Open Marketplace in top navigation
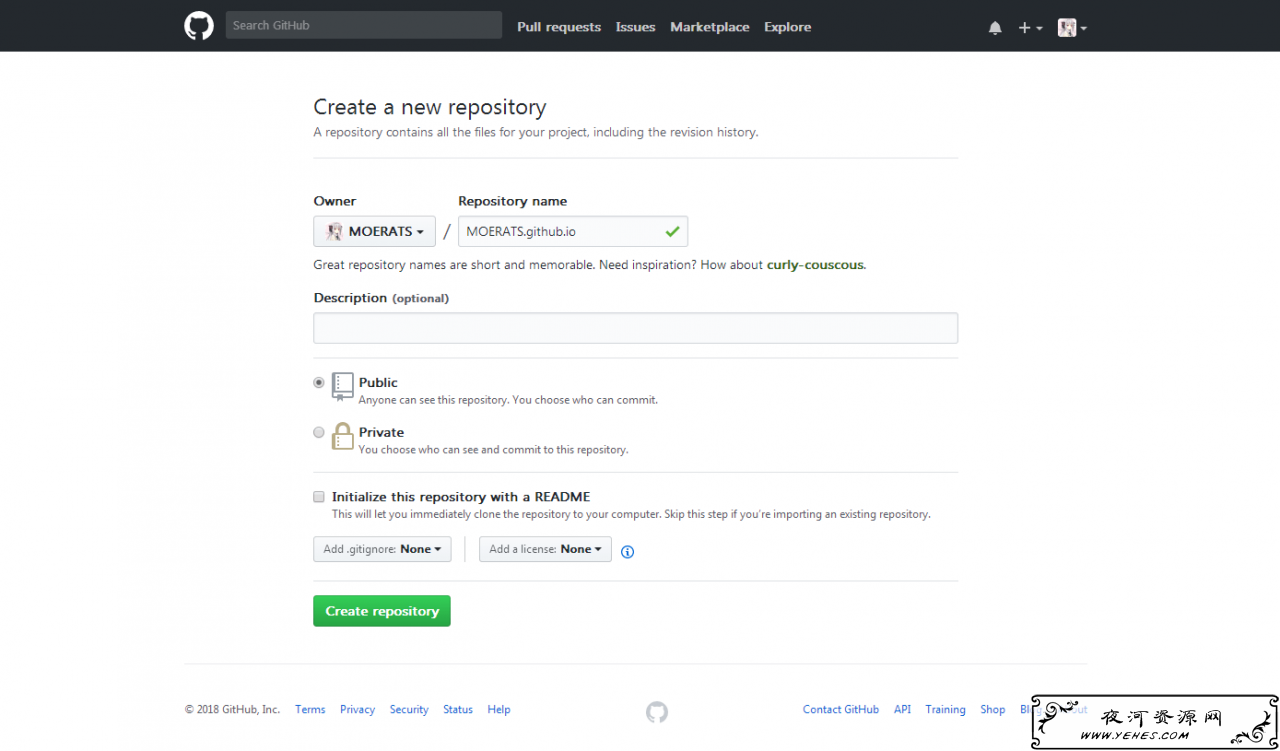 point(710,27)
